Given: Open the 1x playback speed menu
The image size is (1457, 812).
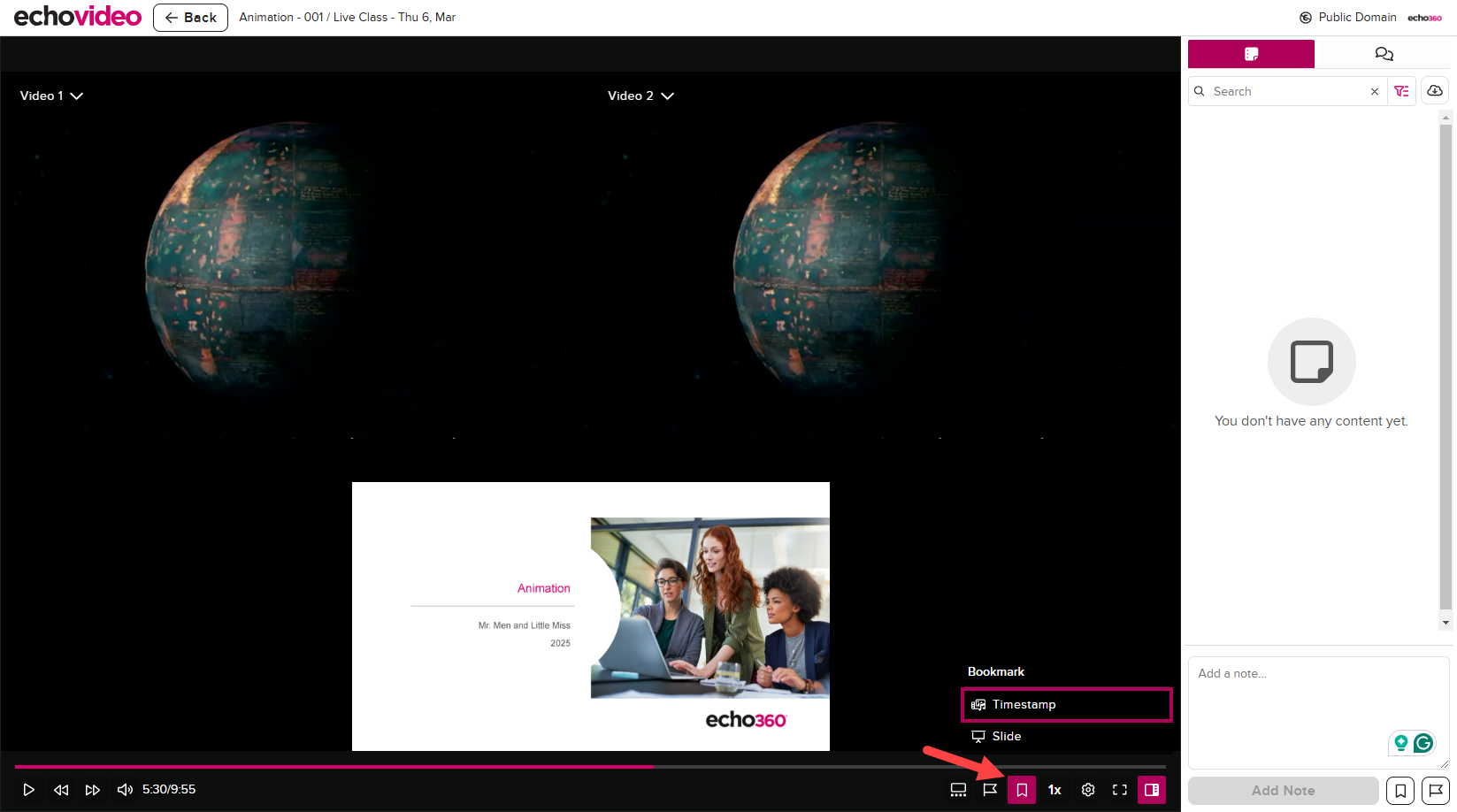Looking at the screenshot, I should [1054, 790].
